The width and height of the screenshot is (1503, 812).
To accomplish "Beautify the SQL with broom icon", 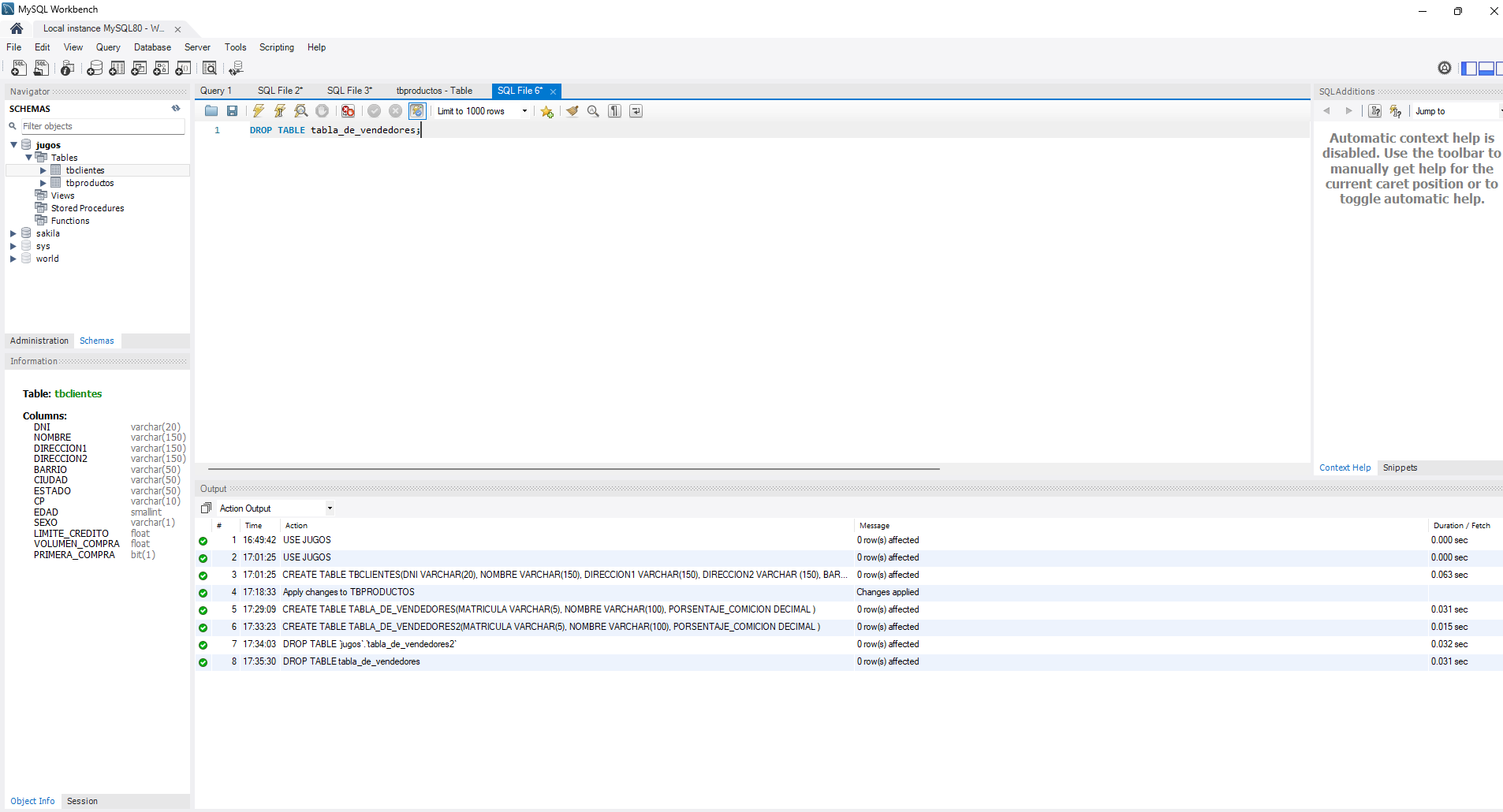I will tap(572, 111).
